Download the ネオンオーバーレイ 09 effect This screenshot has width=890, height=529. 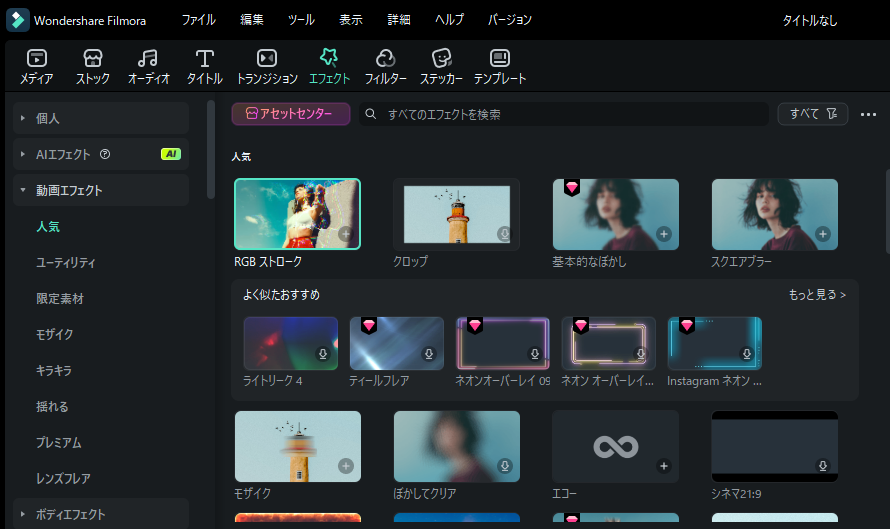(x=535, y=354)
